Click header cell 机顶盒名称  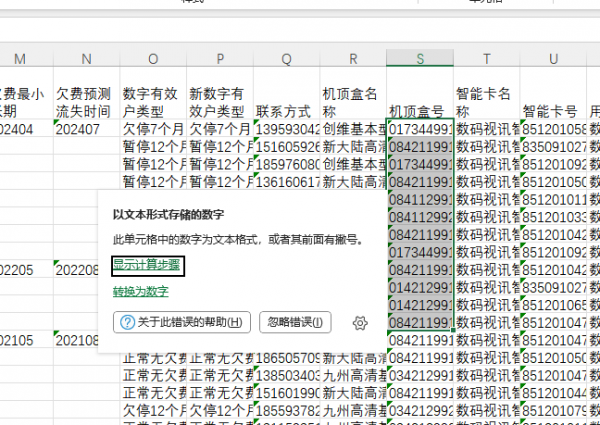point(353,93)
